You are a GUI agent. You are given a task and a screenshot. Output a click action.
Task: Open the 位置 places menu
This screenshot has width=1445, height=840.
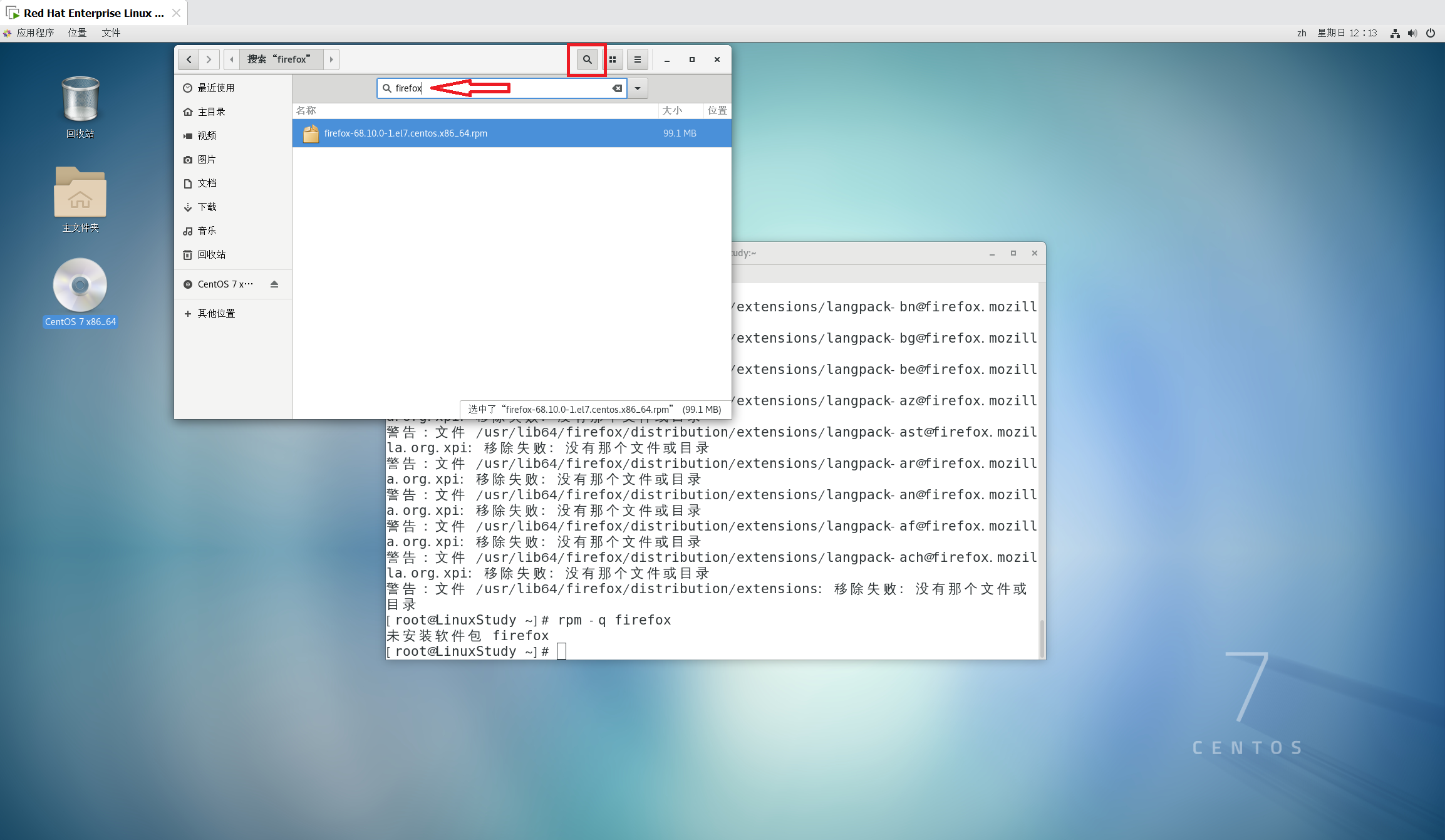(x=77, y=33)
